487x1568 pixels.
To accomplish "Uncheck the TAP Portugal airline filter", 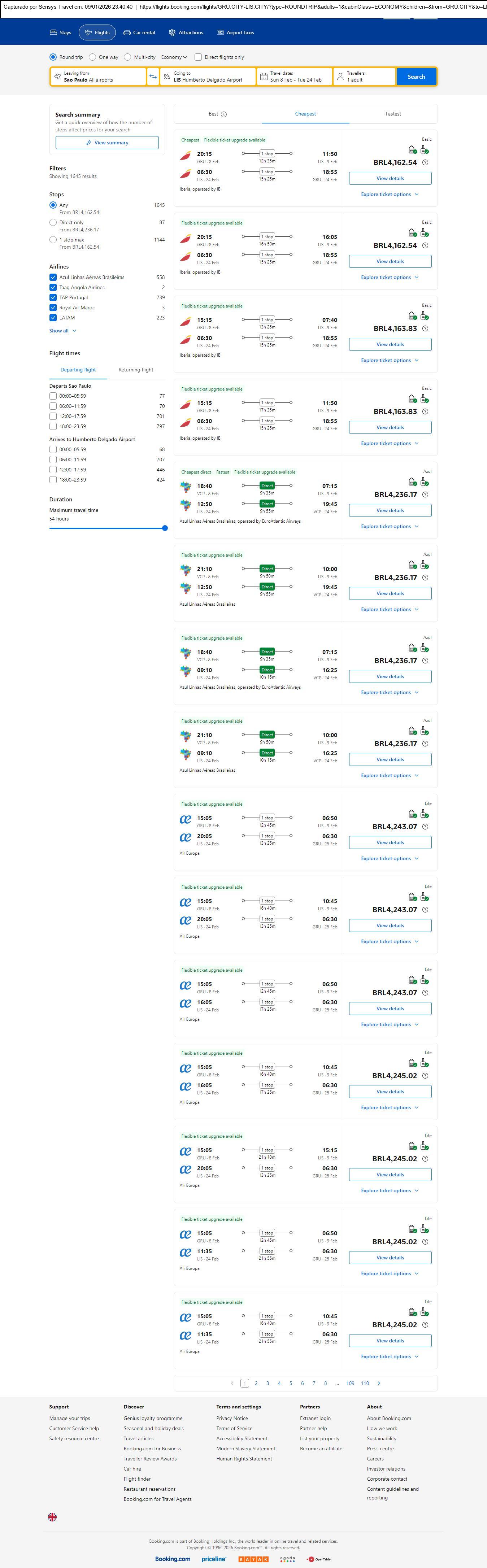I will click(x=53, y=298).
